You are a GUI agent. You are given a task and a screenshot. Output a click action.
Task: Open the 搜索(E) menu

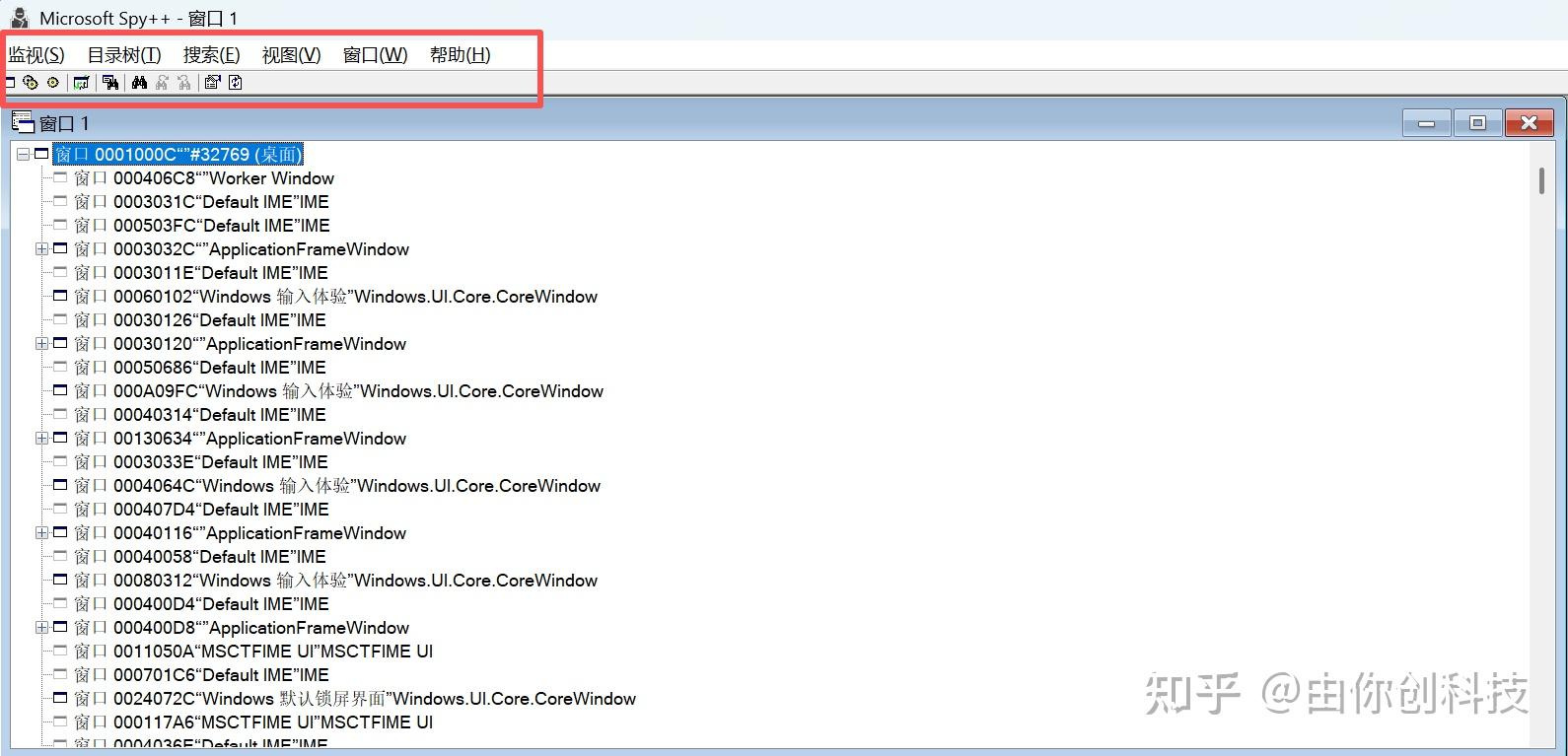click(x=212, y=55)
